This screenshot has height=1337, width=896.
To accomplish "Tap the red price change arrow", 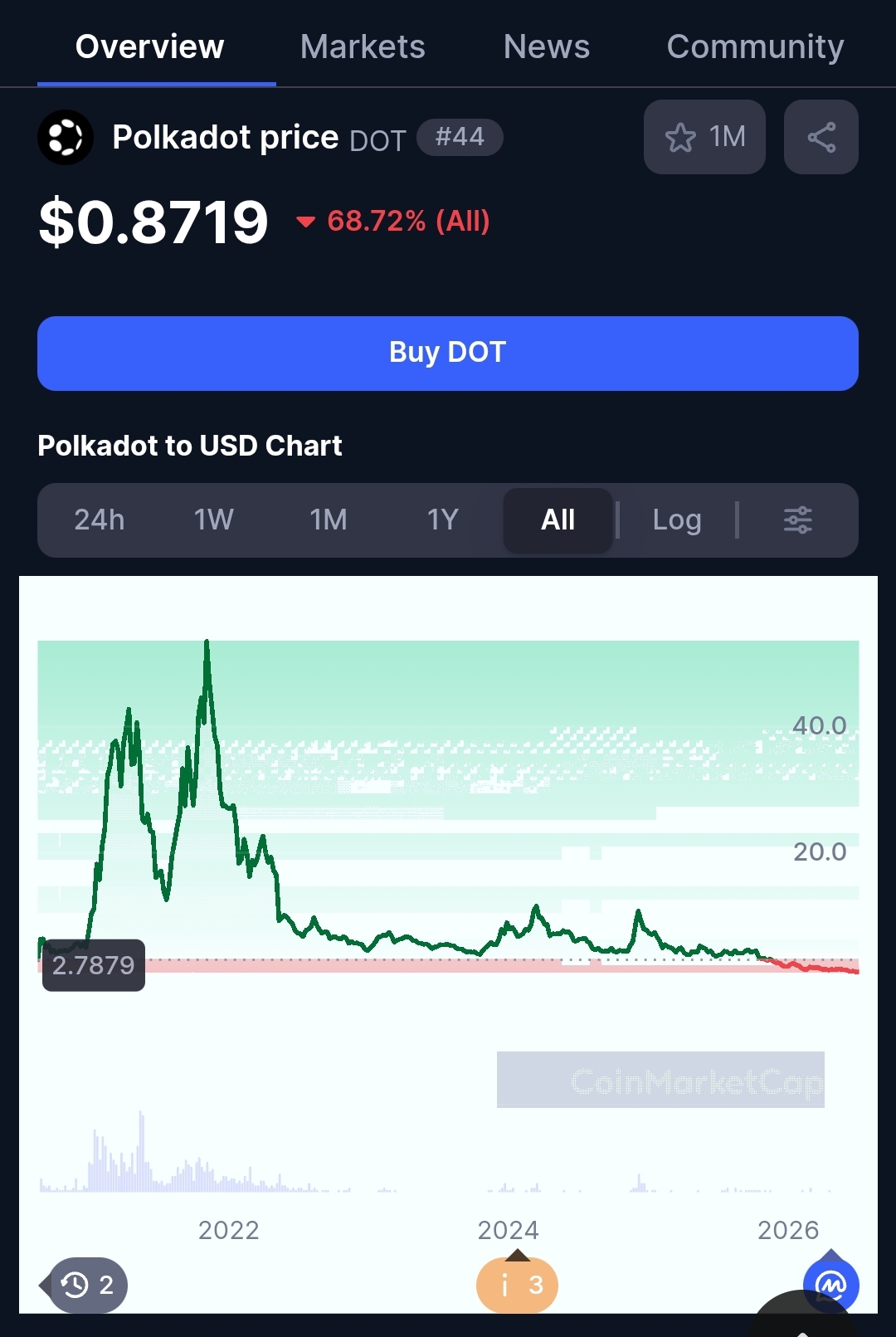I will [305, 222].
